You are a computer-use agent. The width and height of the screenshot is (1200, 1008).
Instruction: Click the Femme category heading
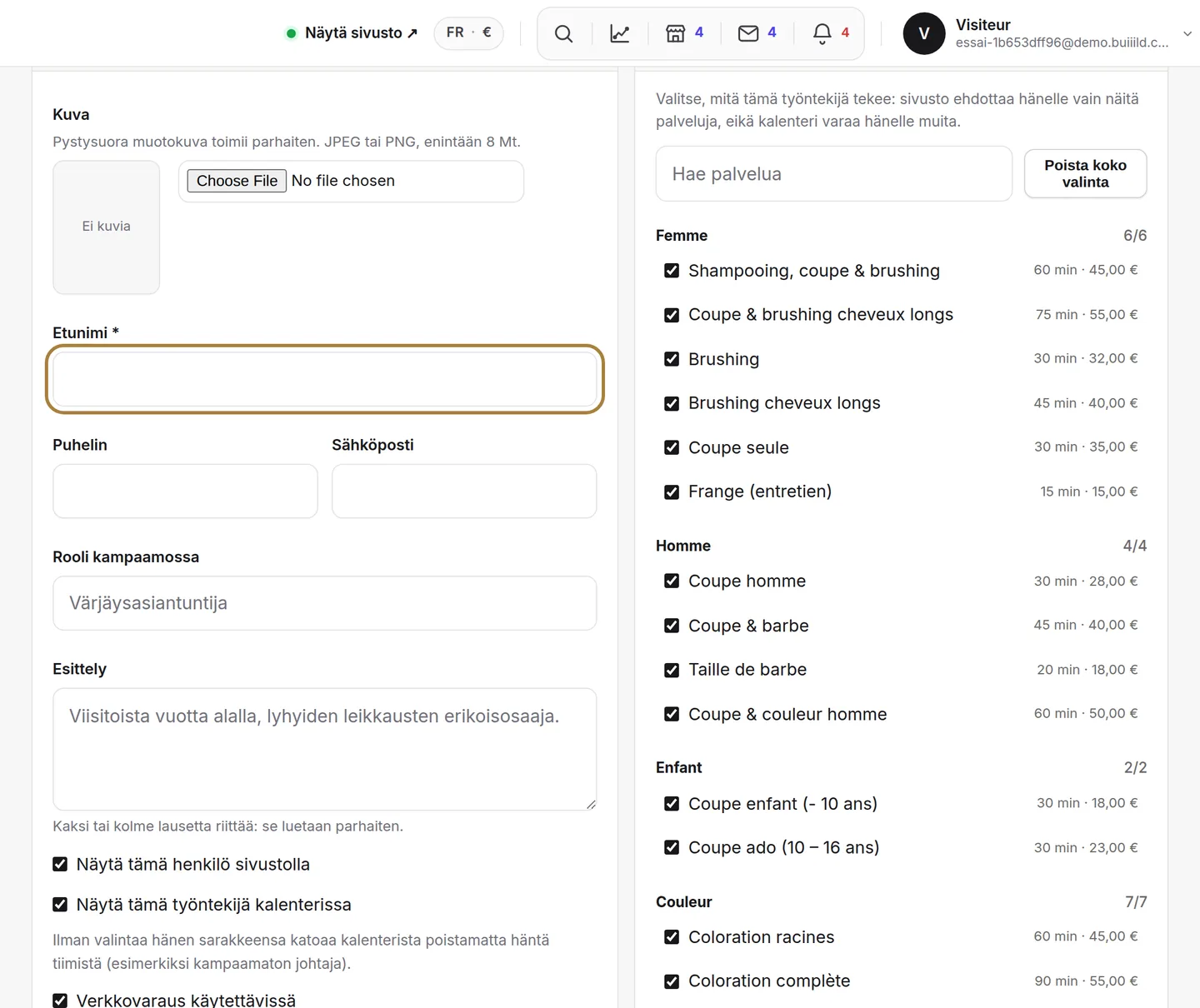coord(682,236)
